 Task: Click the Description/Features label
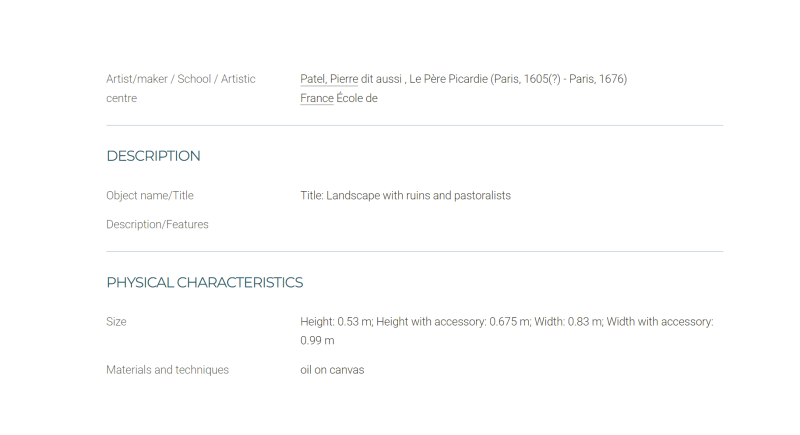[x=157, y=225]
